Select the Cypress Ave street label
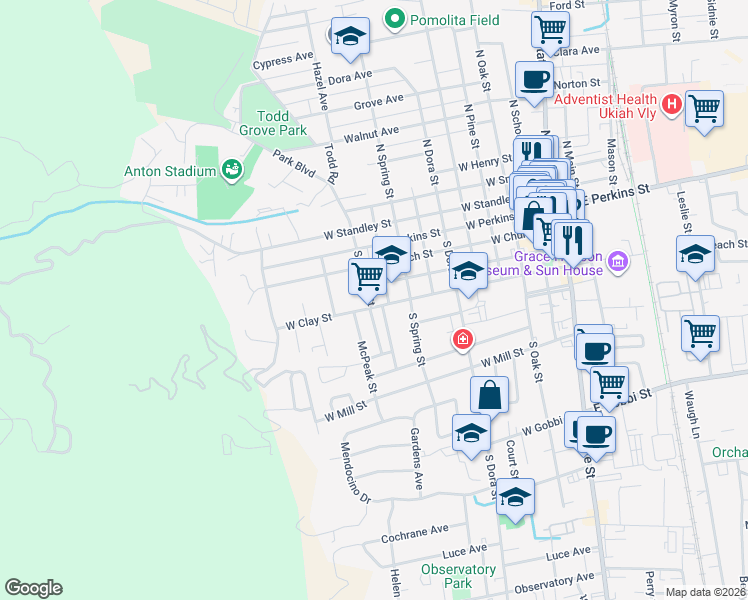Viewport: 748px width, 600px height. [283, 61]
